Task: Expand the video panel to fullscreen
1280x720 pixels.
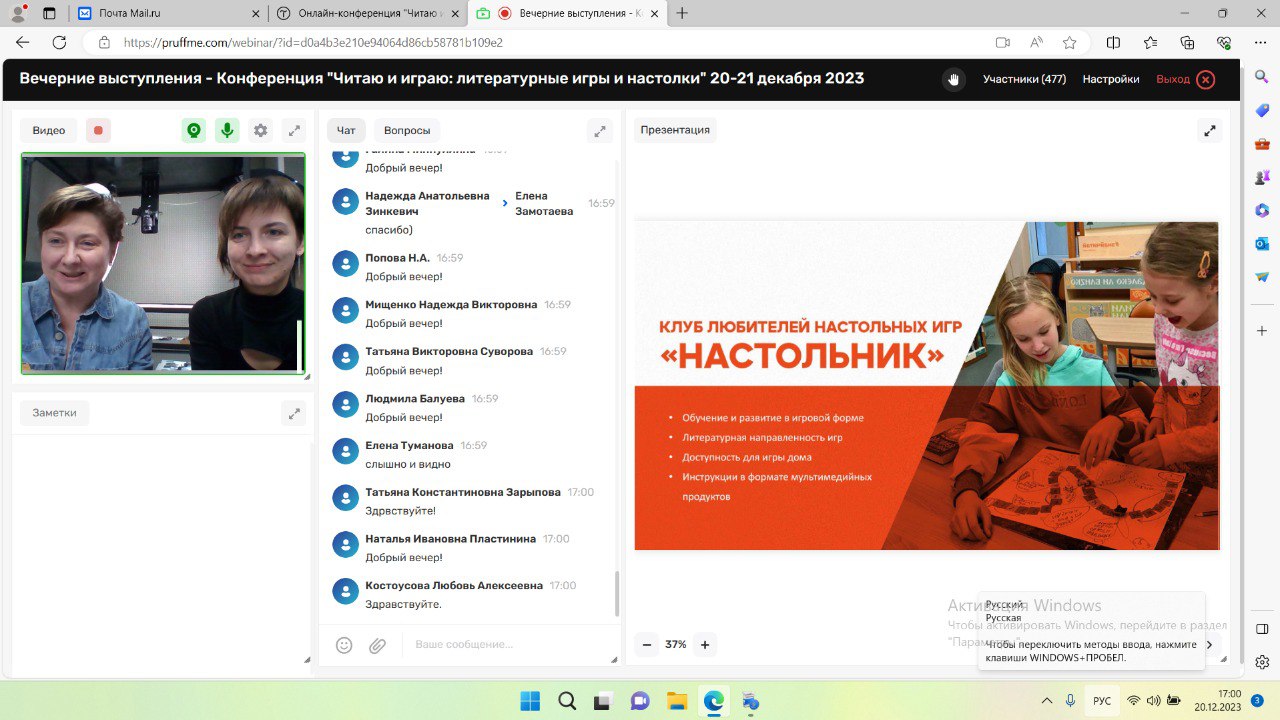Action: coord(294,130)
